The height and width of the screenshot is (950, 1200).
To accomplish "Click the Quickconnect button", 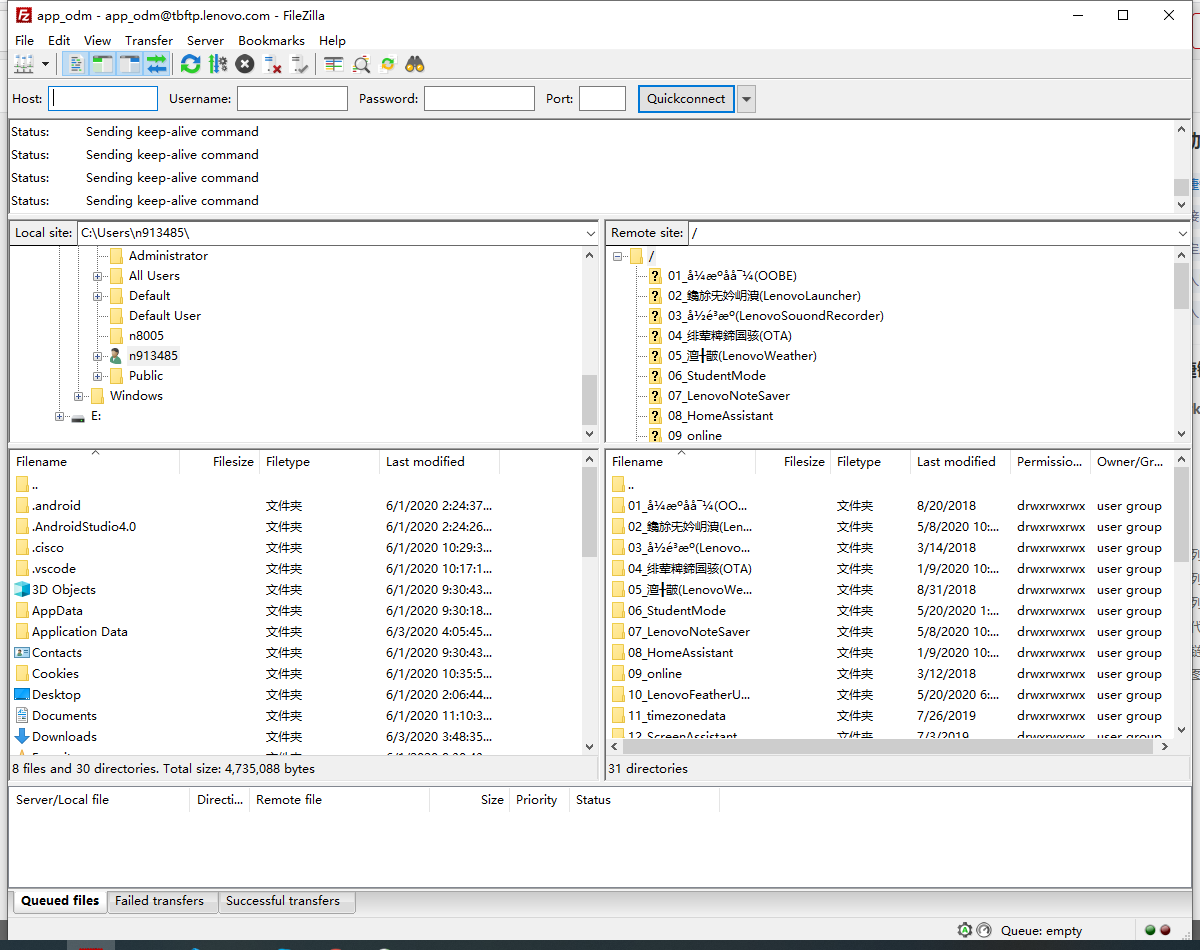I will click(x=686, y=99).
